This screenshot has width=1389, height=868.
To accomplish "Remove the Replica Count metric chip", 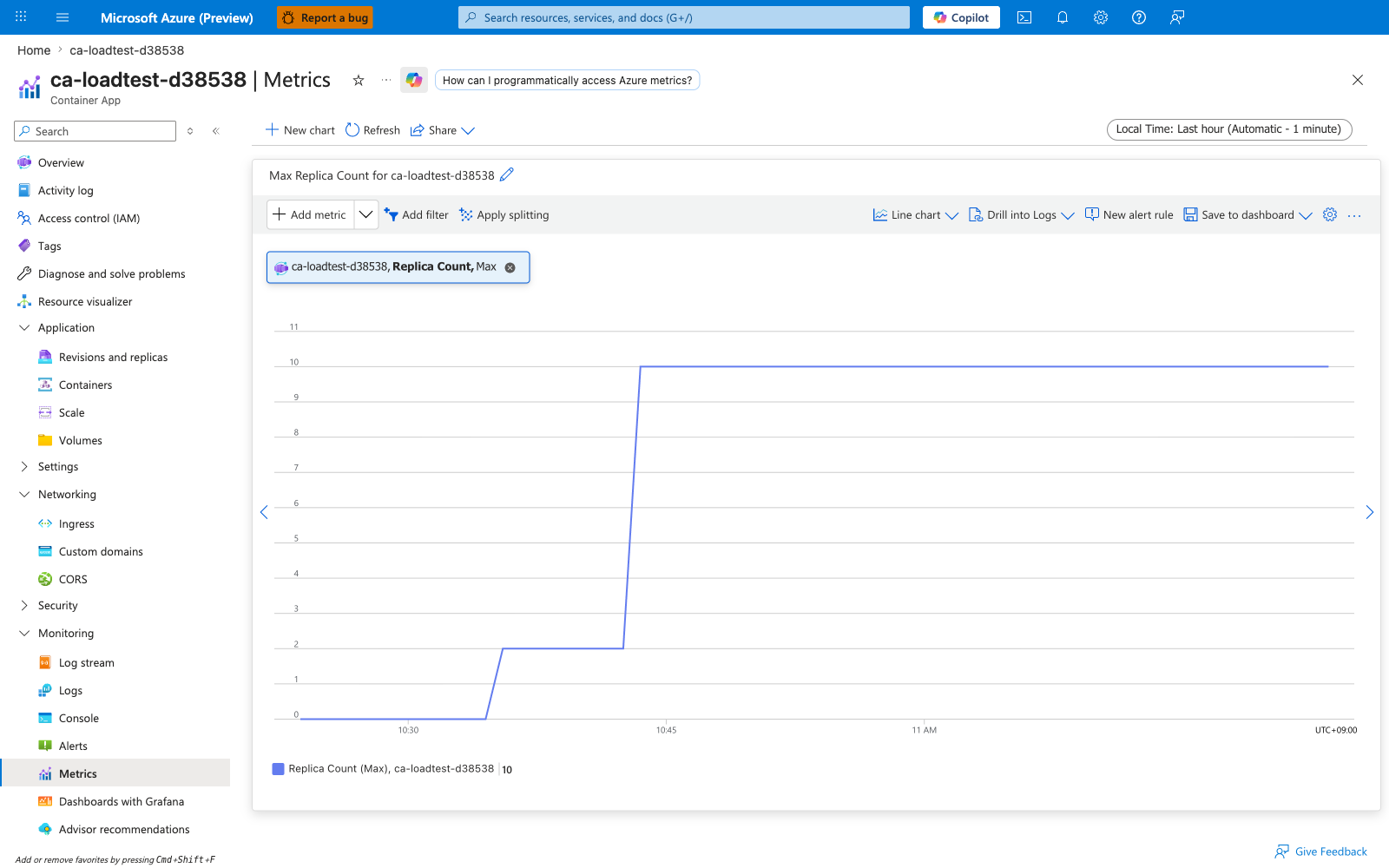I will click(x=510, y=267).
